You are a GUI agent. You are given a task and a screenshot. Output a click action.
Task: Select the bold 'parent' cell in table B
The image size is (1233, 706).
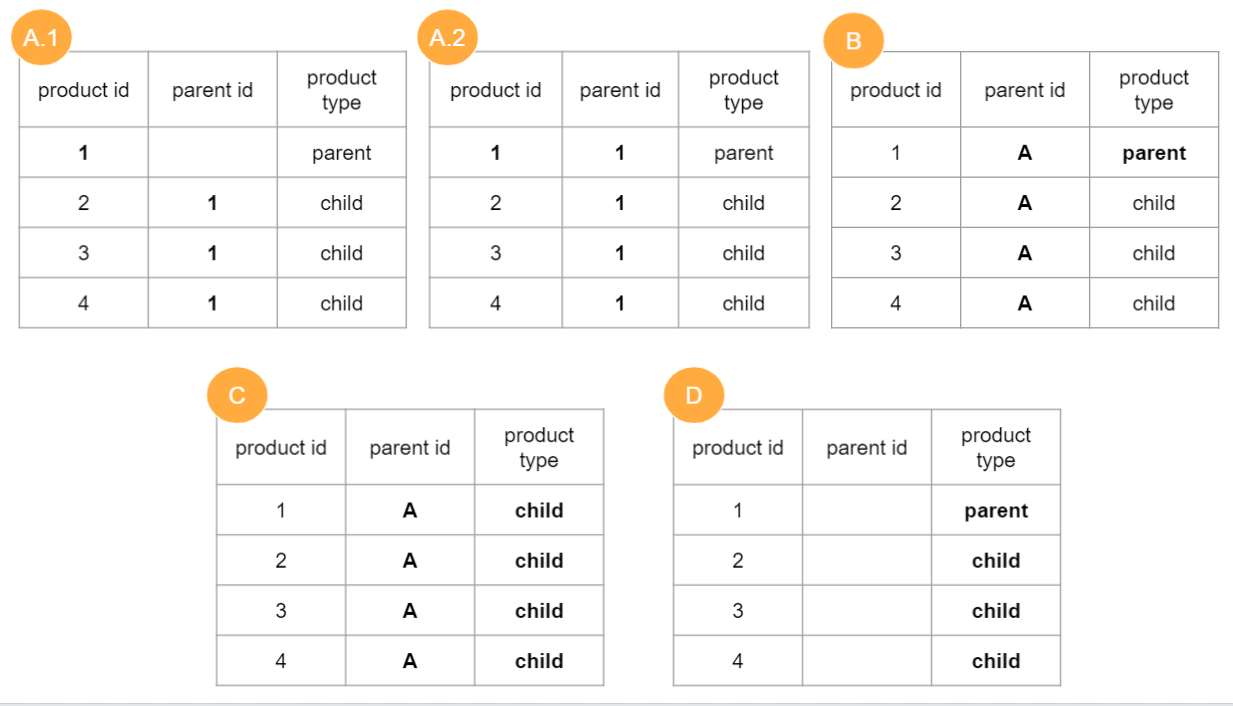1154,153
